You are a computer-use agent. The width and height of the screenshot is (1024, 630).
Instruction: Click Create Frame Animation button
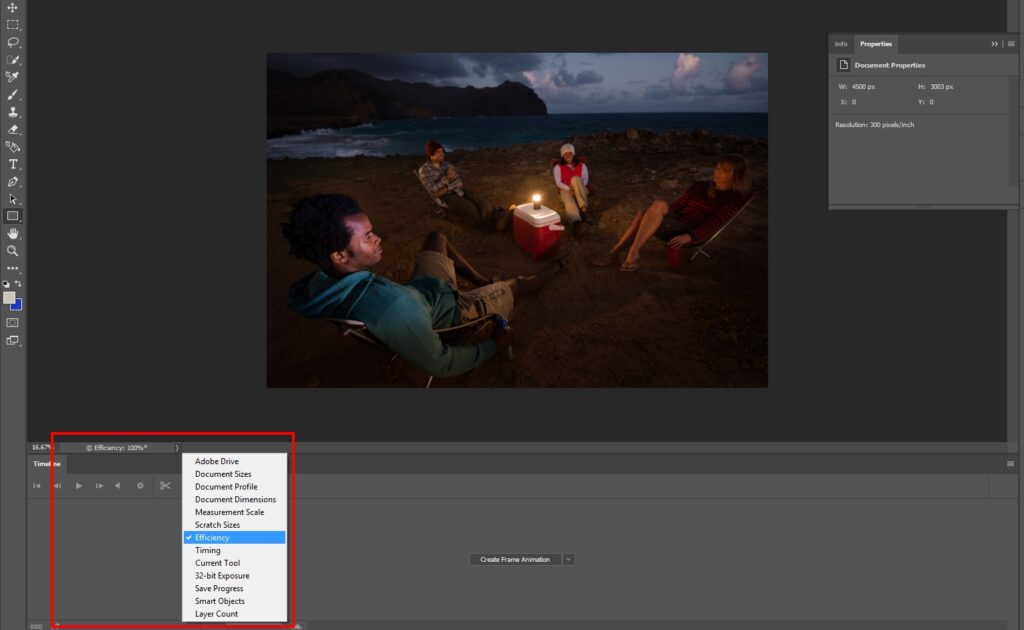point(515,559)
